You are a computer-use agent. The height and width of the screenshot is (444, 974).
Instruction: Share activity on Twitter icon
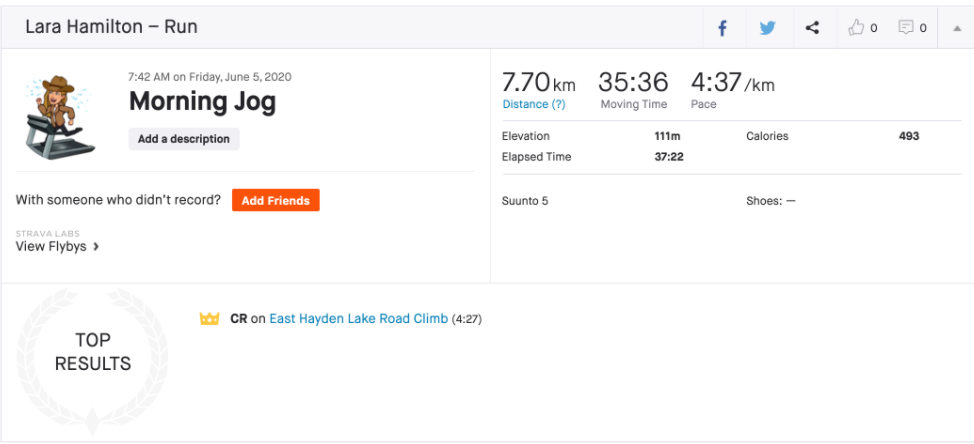768,28
